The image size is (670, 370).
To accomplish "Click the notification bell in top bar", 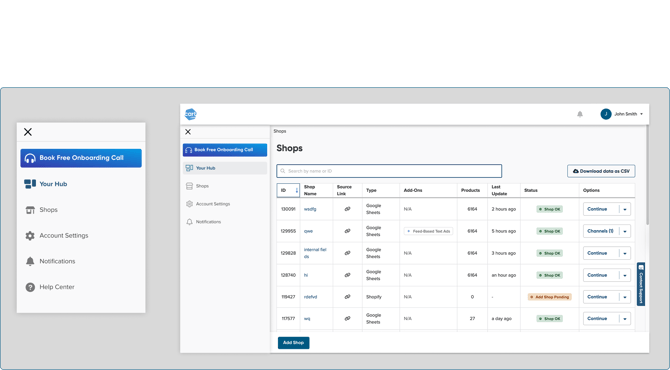I will coord(580,114).
